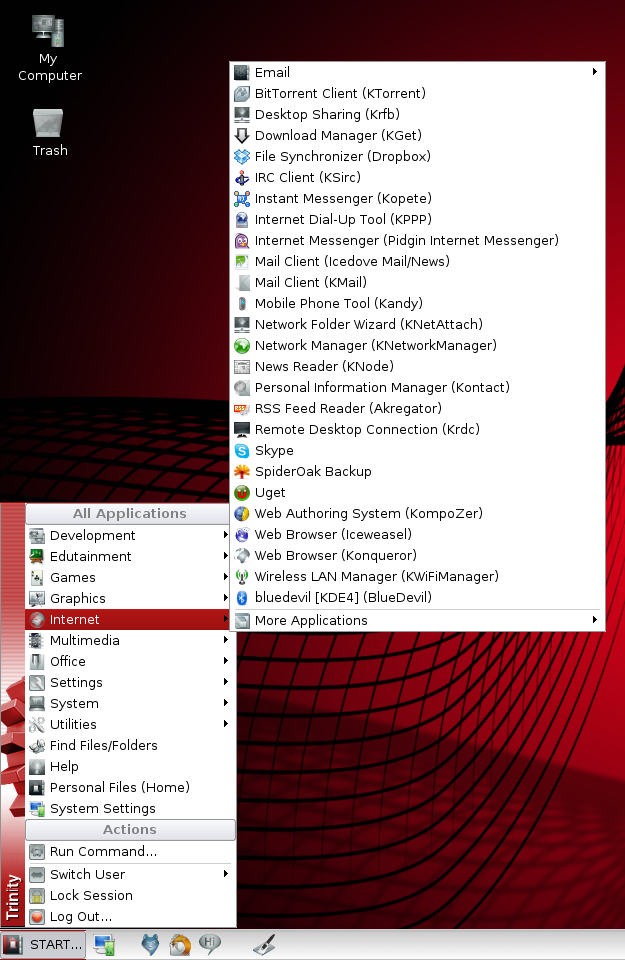The height and width of the screenshot is (960, 625).
Task: Open System Settings entry
Action: tap(130, 808)
